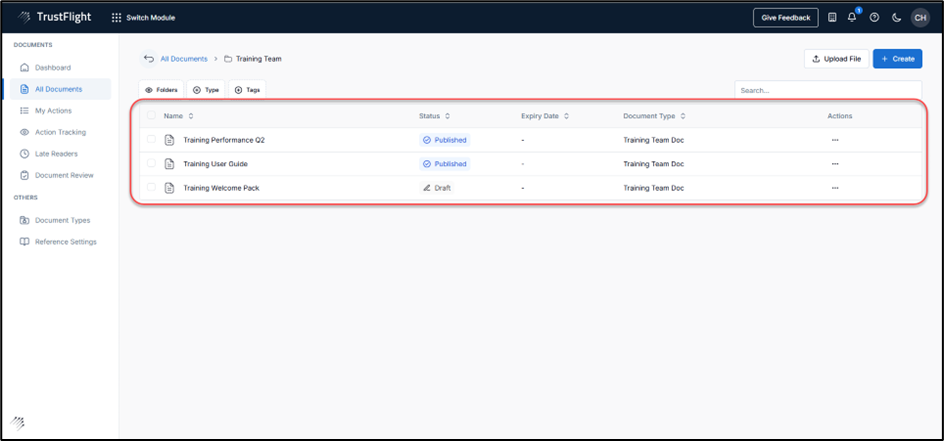This screenshot has width=944, height=441.
Task: Click the TrustFlight logo
Action: (56, 17)
